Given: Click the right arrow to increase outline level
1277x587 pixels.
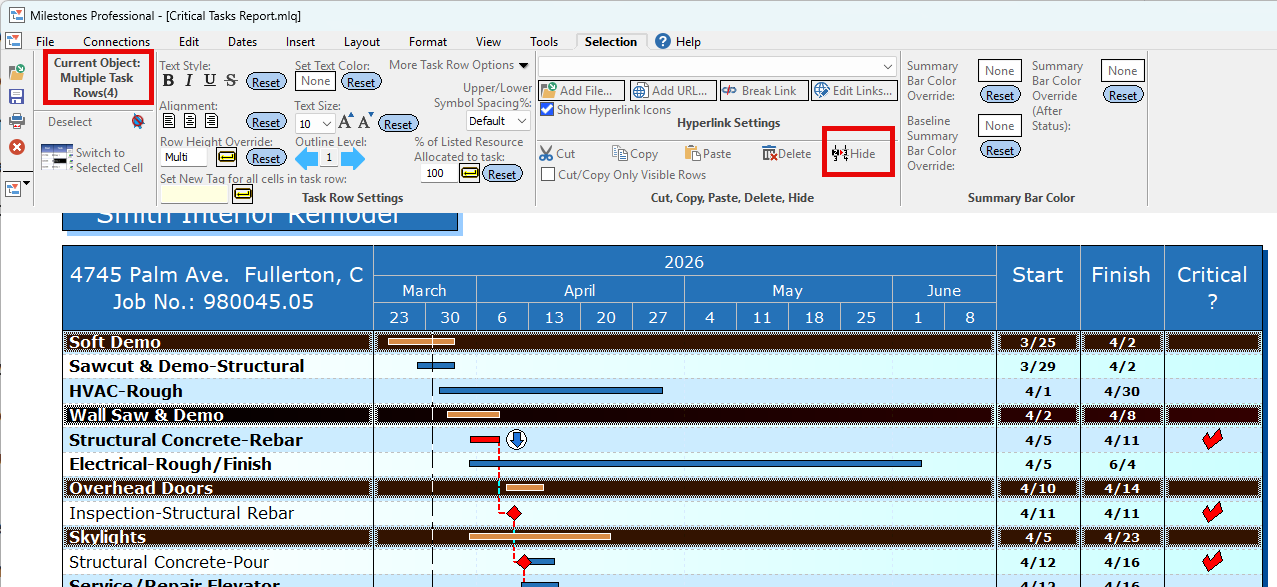Looking at the screenshot, I should tap(354, 158).
